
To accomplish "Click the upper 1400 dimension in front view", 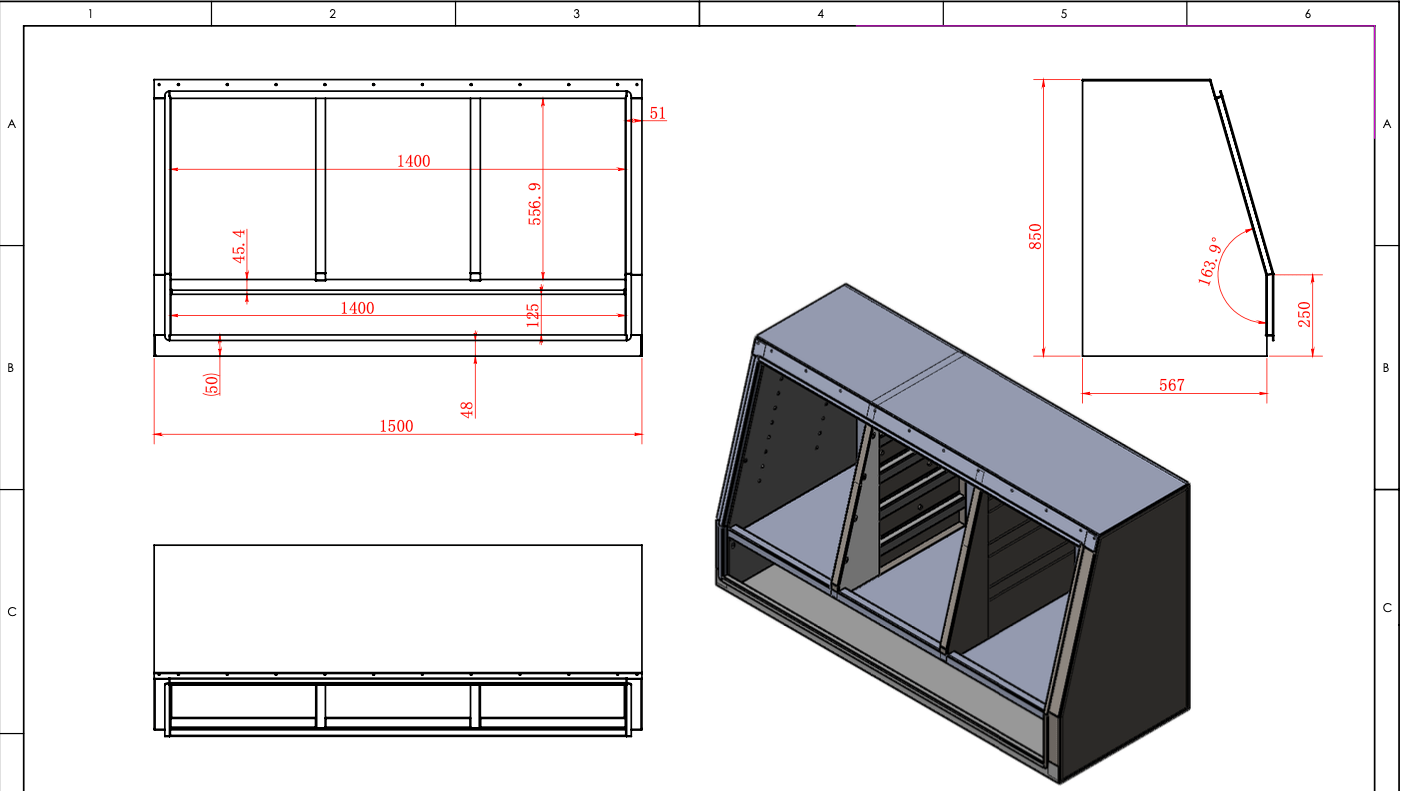I will pos(413,161).
